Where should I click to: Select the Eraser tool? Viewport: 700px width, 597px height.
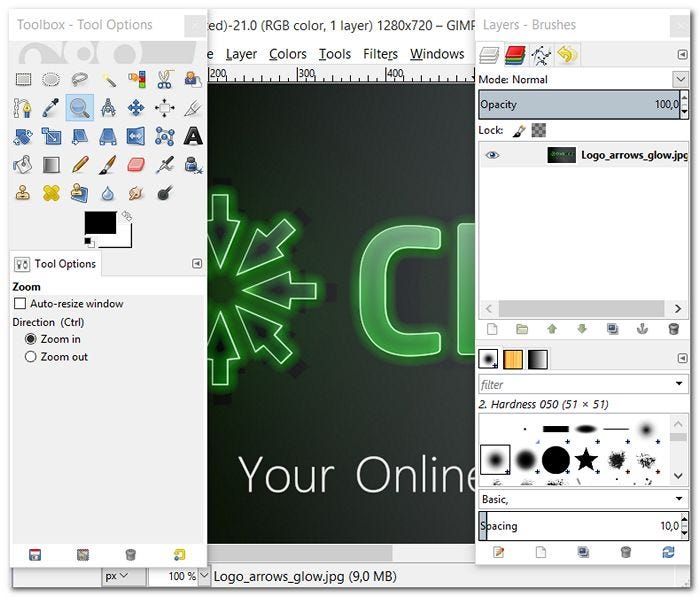pyautogui.click(x=136, y=165)
